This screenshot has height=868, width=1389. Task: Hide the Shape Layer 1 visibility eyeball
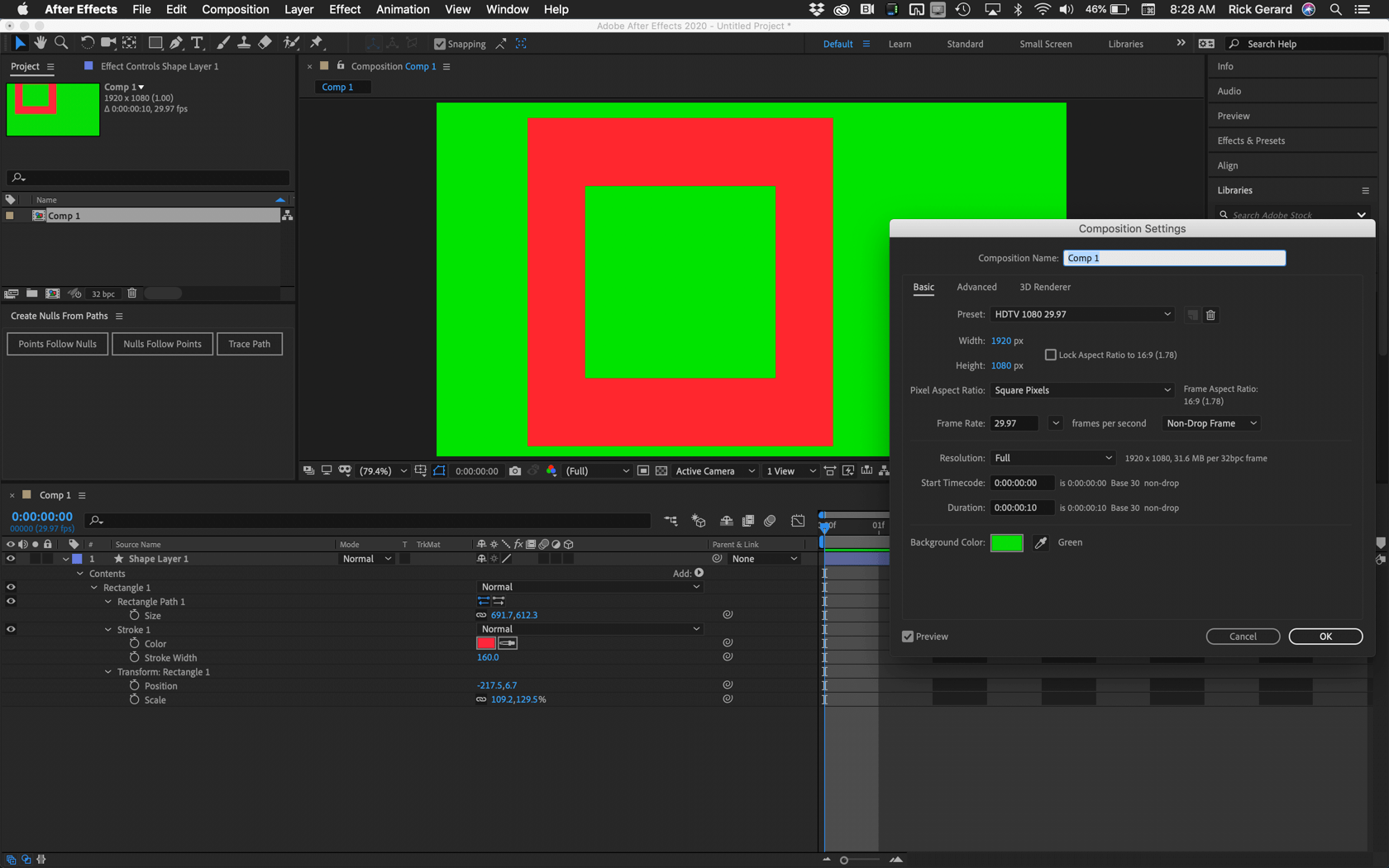(11, 559)
